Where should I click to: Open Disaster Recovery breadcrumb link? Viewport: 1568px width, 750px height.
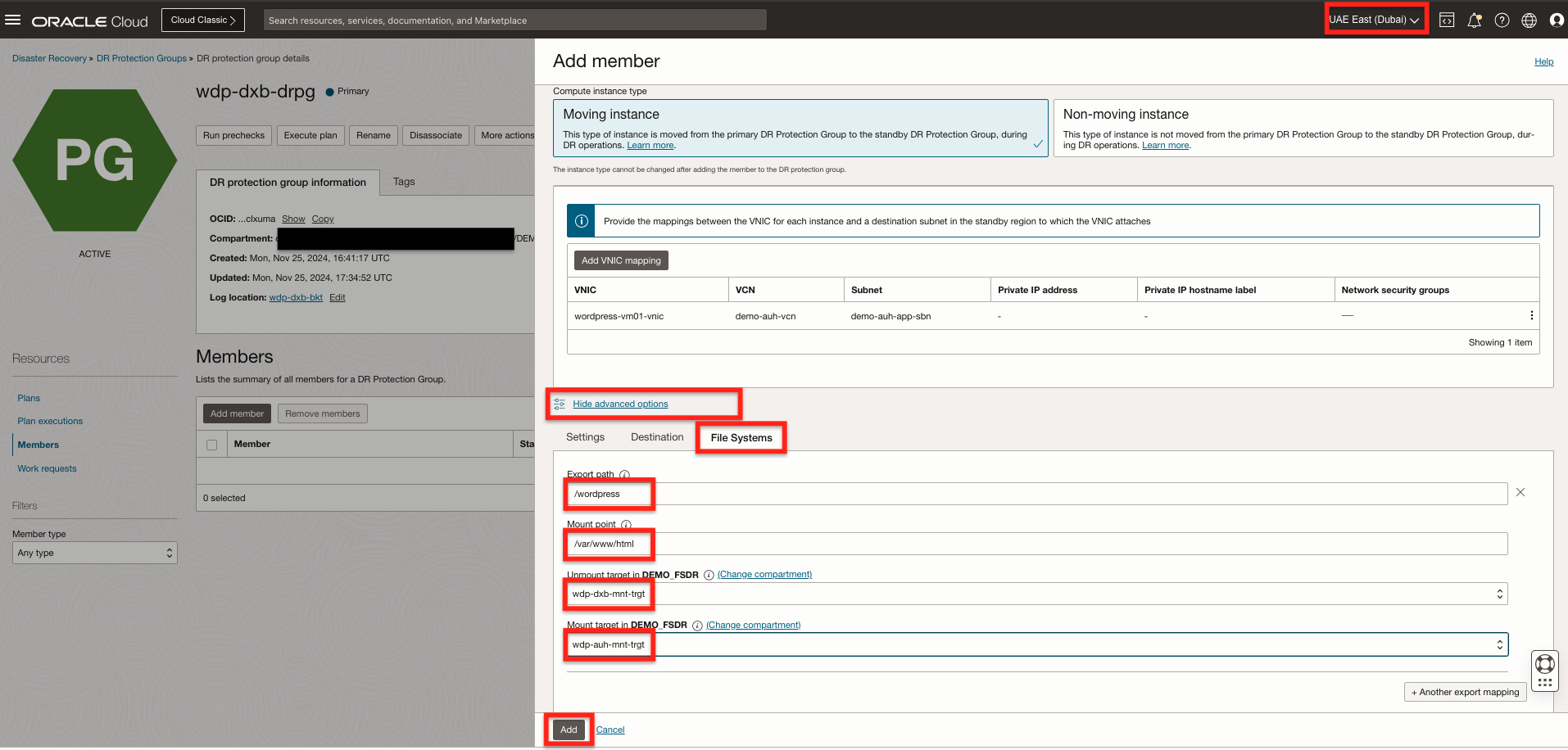coord(49,58)
